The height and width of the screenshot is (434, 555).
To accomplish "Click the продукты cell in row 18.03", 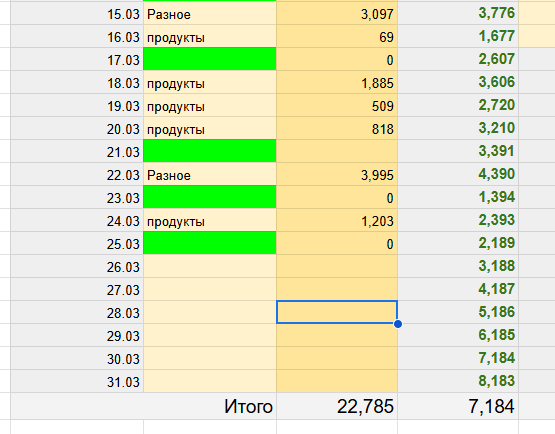I will click(x=210, y=82).
